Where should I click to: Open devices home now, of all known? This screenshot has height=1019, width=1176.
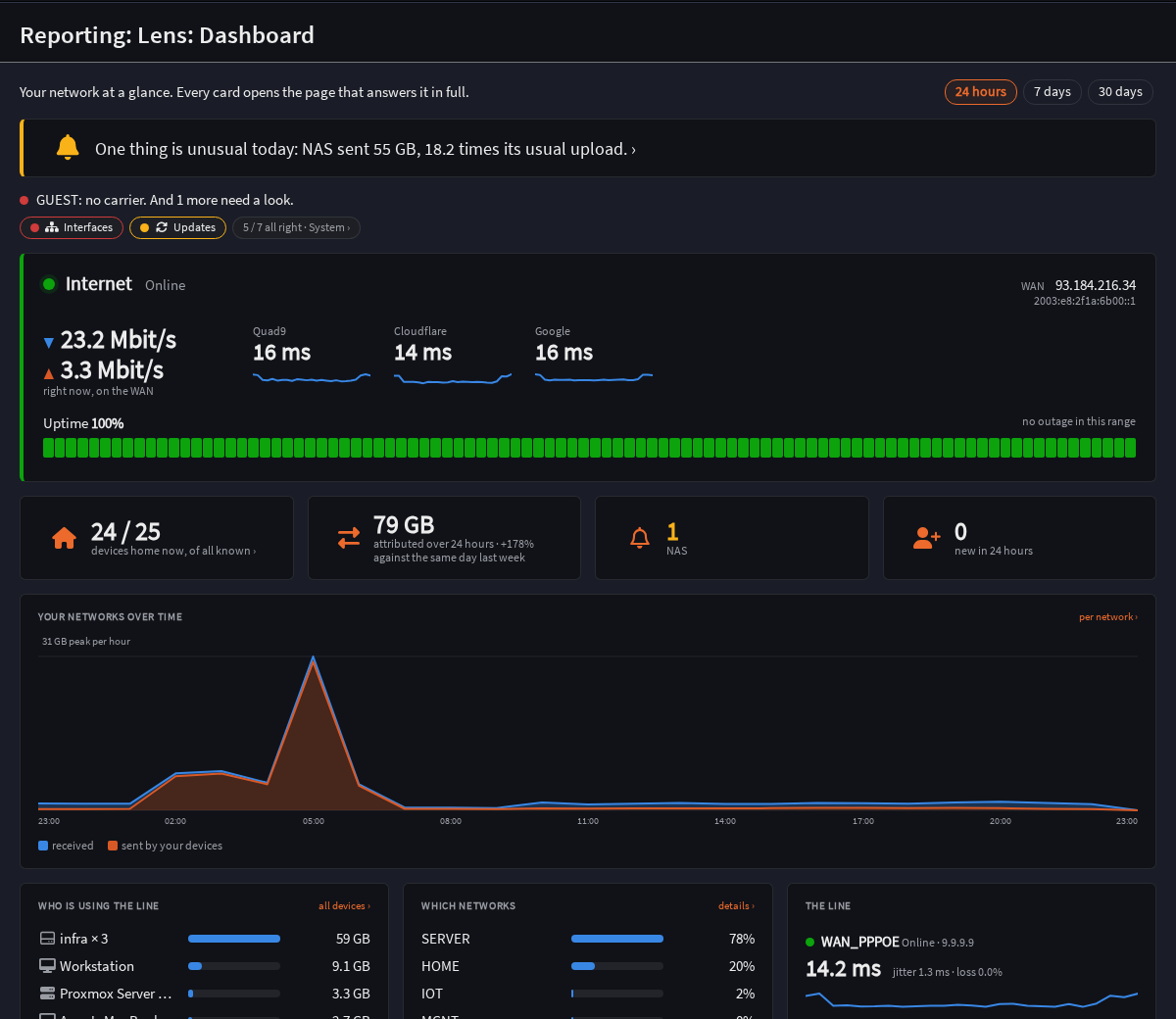pos(172,551)
